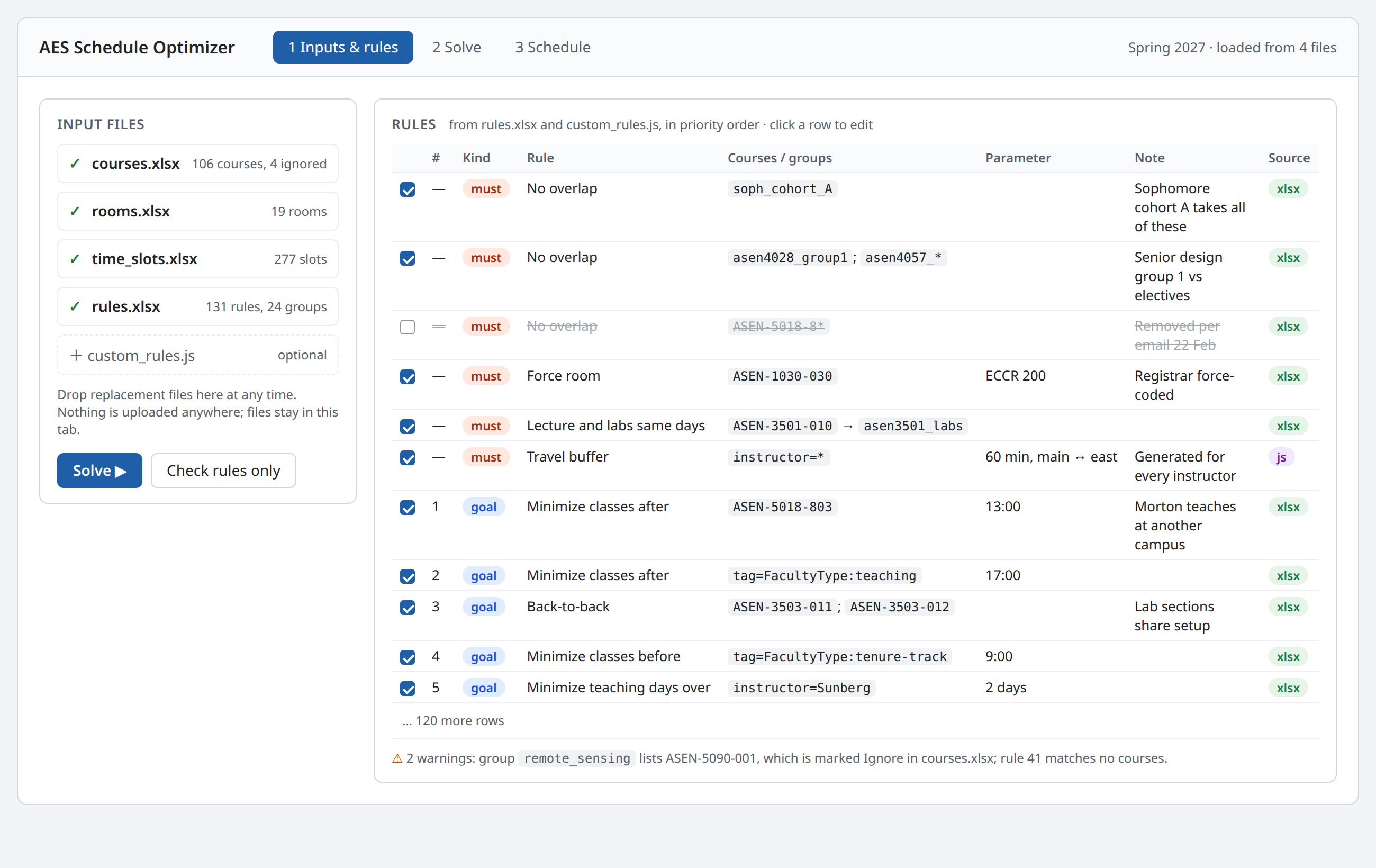
Task: Click the blue Solve button
Action: (99, 471)
